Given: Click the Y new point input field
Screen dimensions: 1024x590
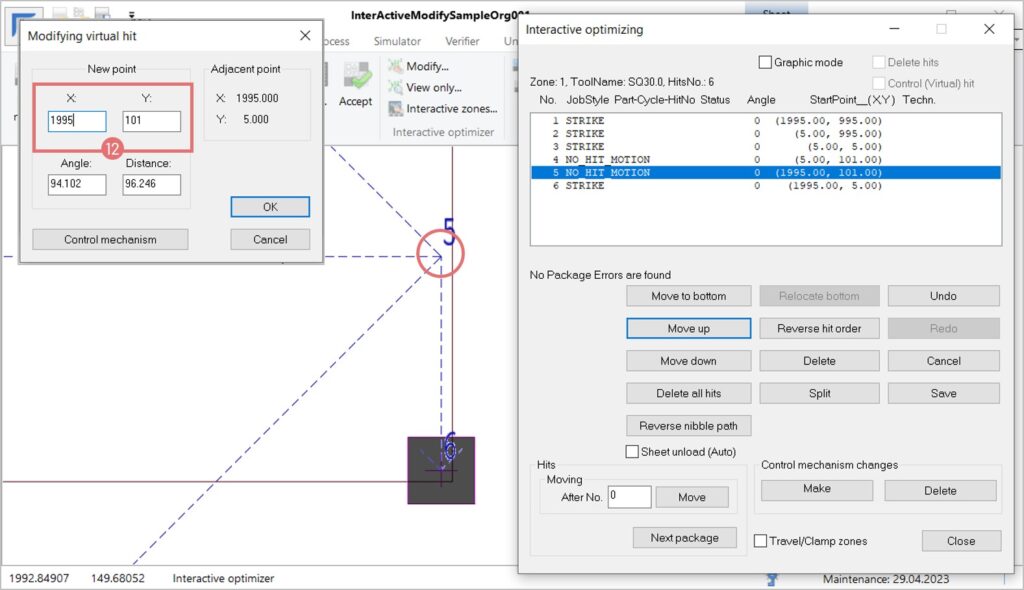Looking at the screenshot, I should pyautogui.click(x=152, y=121).
